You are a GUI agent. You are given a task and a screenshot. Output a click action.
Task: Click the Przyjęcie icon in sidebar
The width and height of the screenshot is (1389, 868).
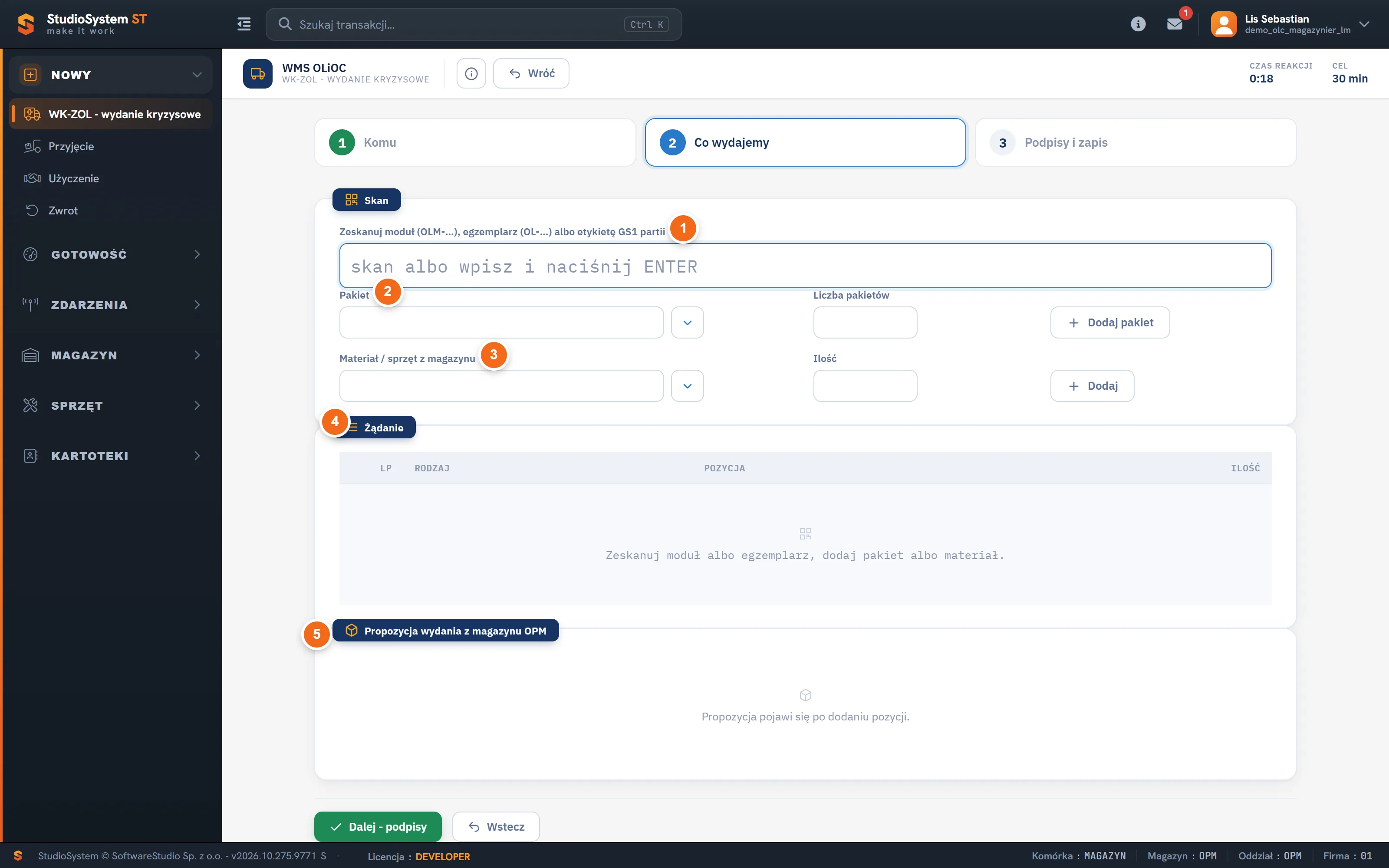(32, 146)
